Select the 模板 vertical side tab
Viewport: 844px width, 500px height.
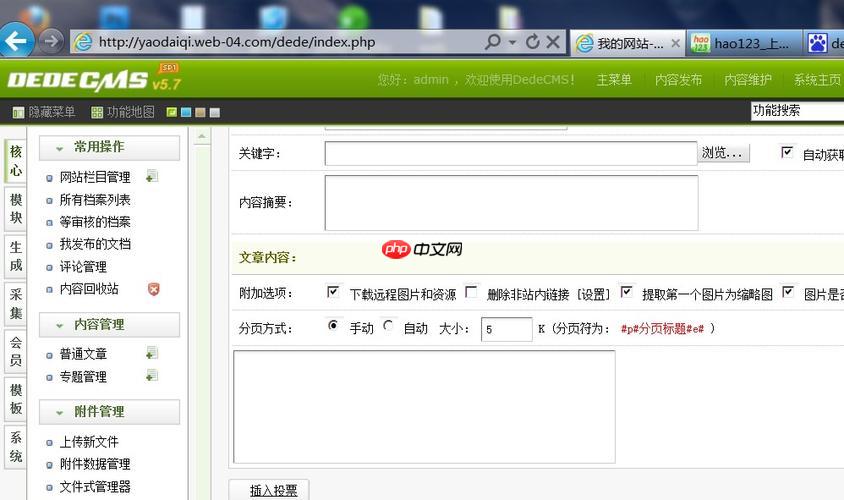(16, 399)
